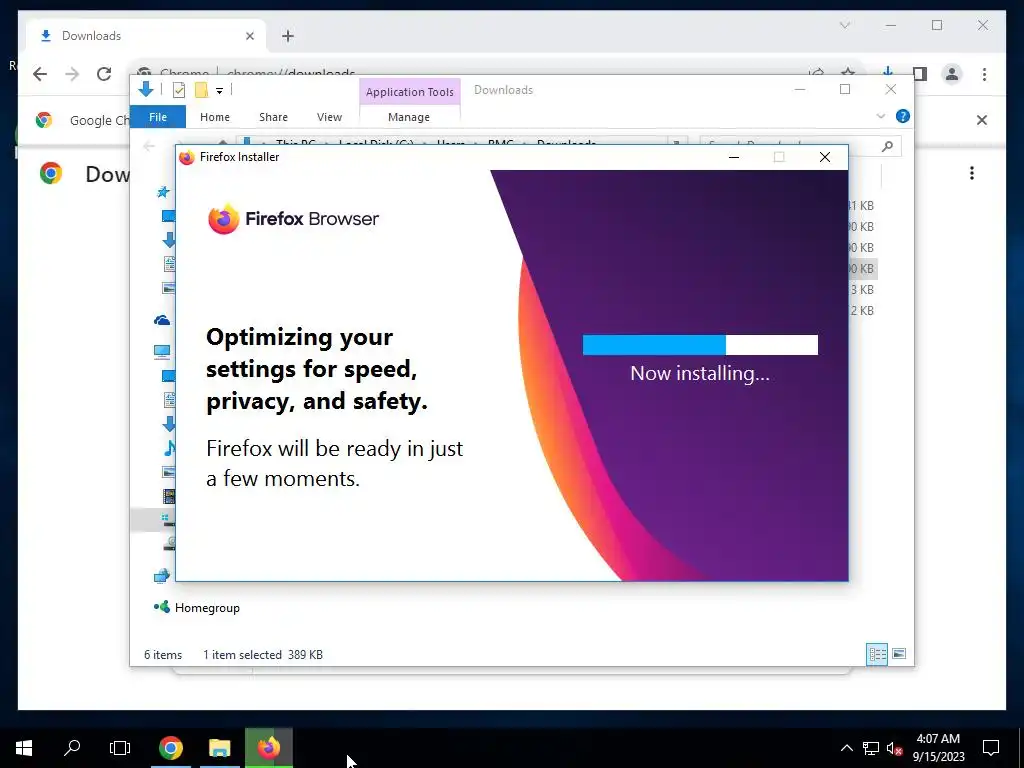Select OneDrive cloud icon in sidebar

162,320
